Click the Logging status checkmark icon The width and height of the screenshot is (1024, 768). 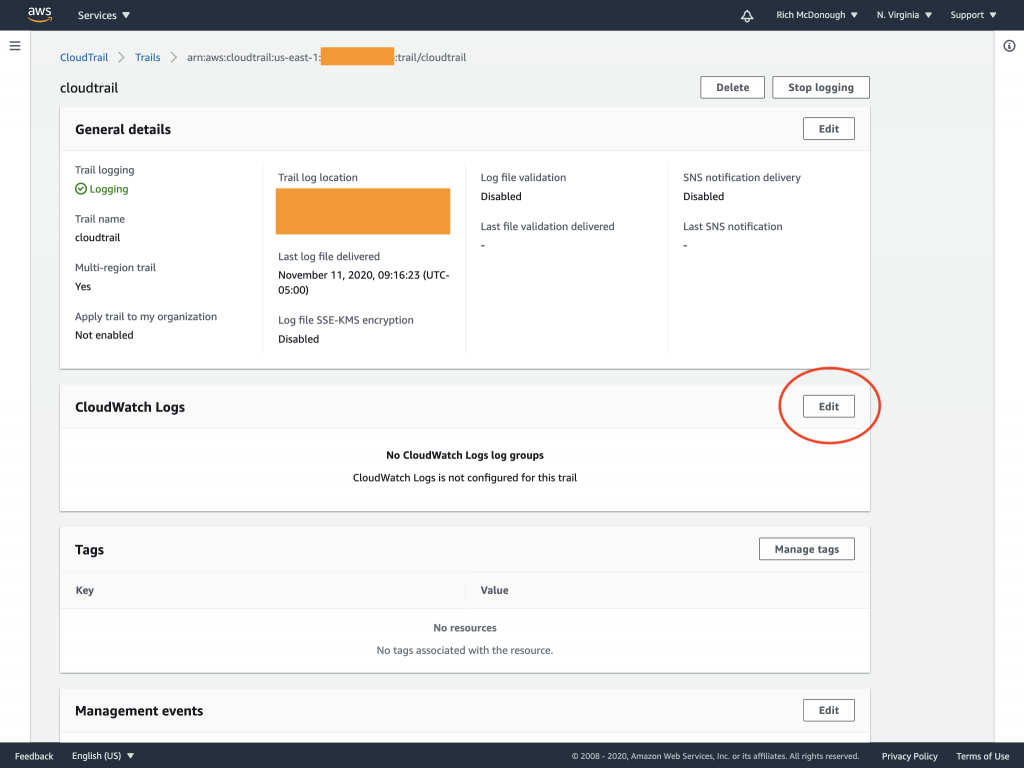tap(80, 189)
